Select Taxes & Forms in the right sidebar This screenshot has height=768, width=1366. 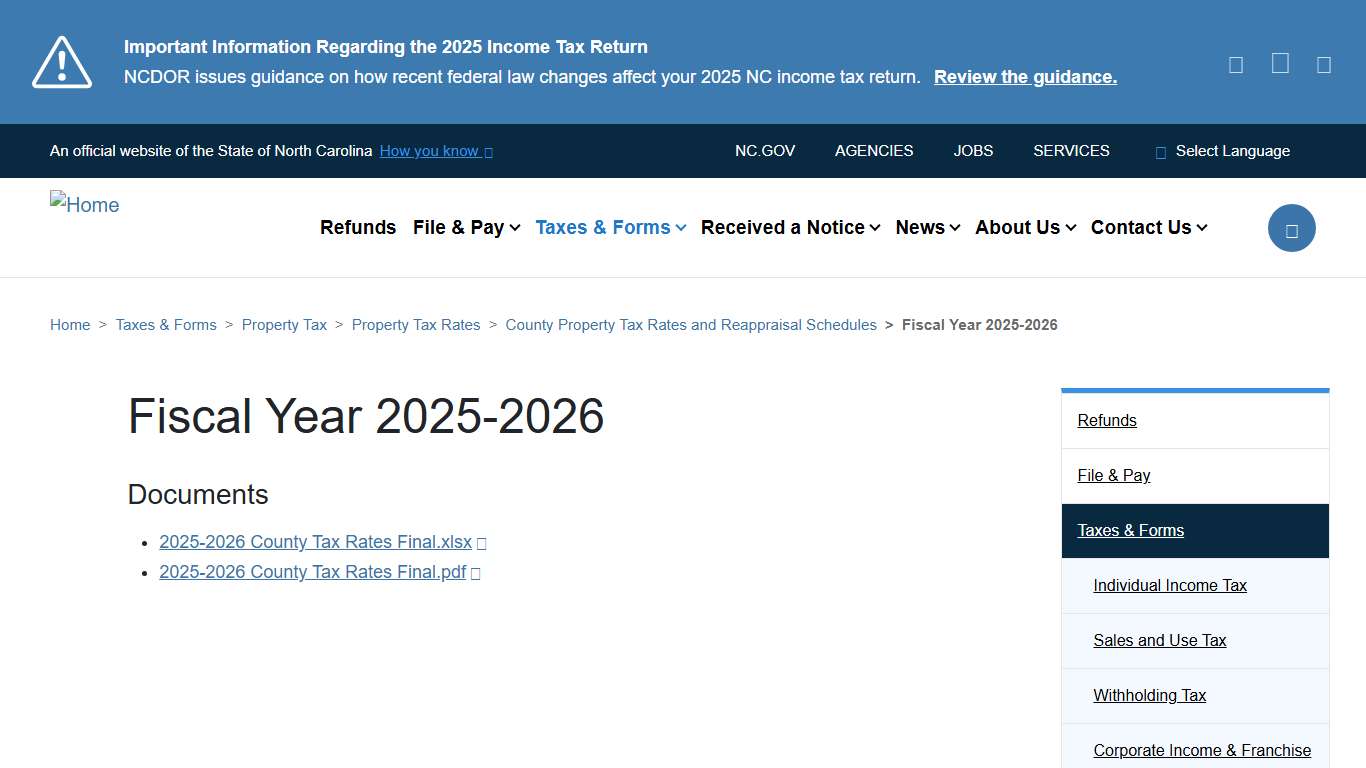1131,530
